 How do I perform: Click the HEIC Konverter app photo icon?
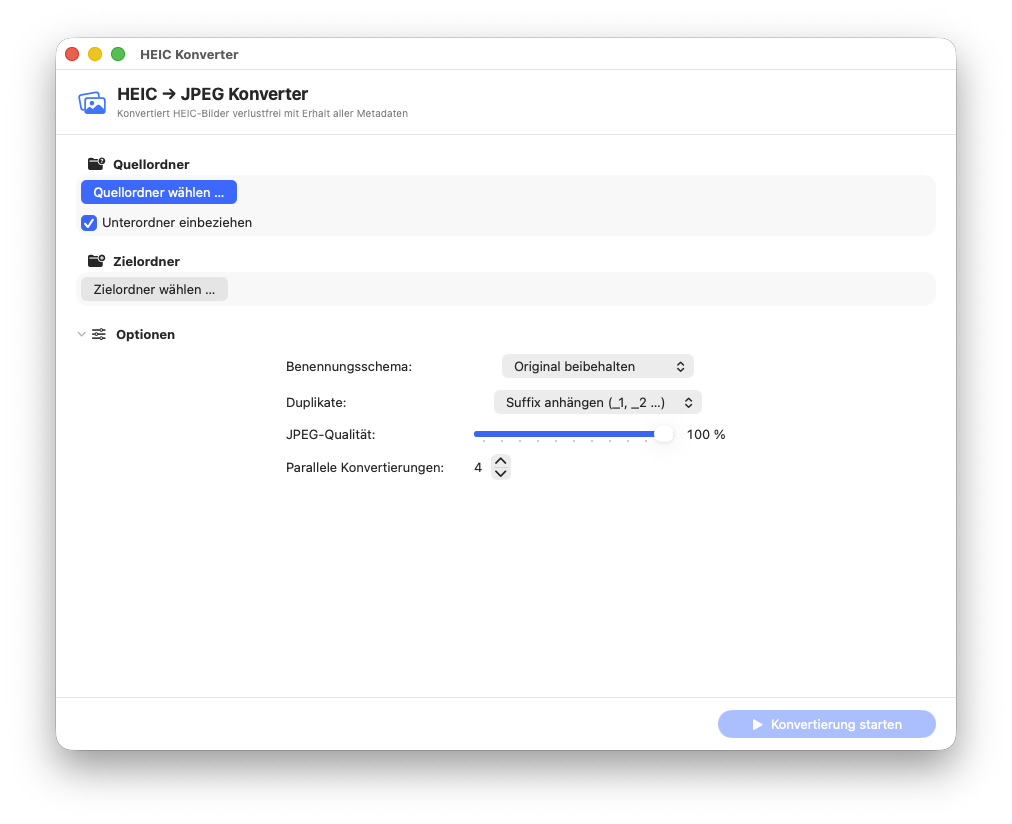91,102
